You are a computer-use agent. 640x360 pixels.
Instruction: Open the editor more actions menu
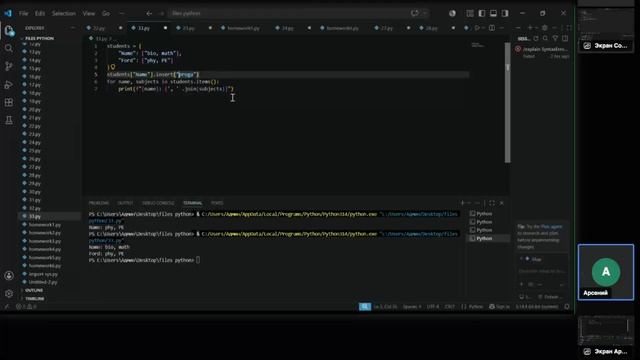502,28
